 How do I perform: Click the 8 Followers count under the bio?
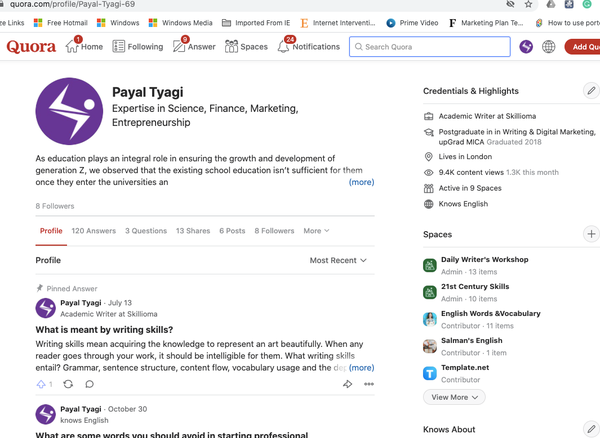[55, 206]
